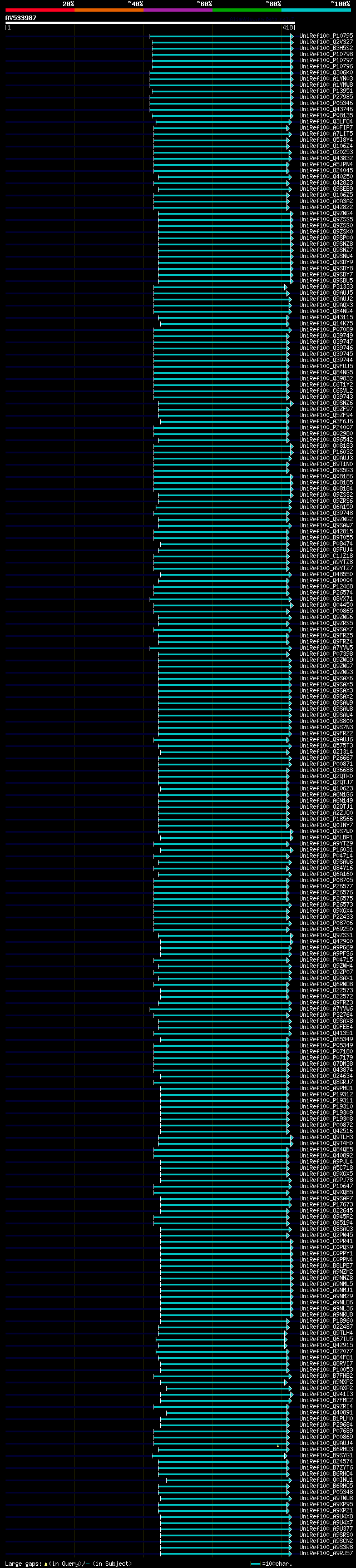Select label UniRef100_B1PLM0
Image resolution: width=356 pixels, height=1568 pixels.
point(325,1418)
